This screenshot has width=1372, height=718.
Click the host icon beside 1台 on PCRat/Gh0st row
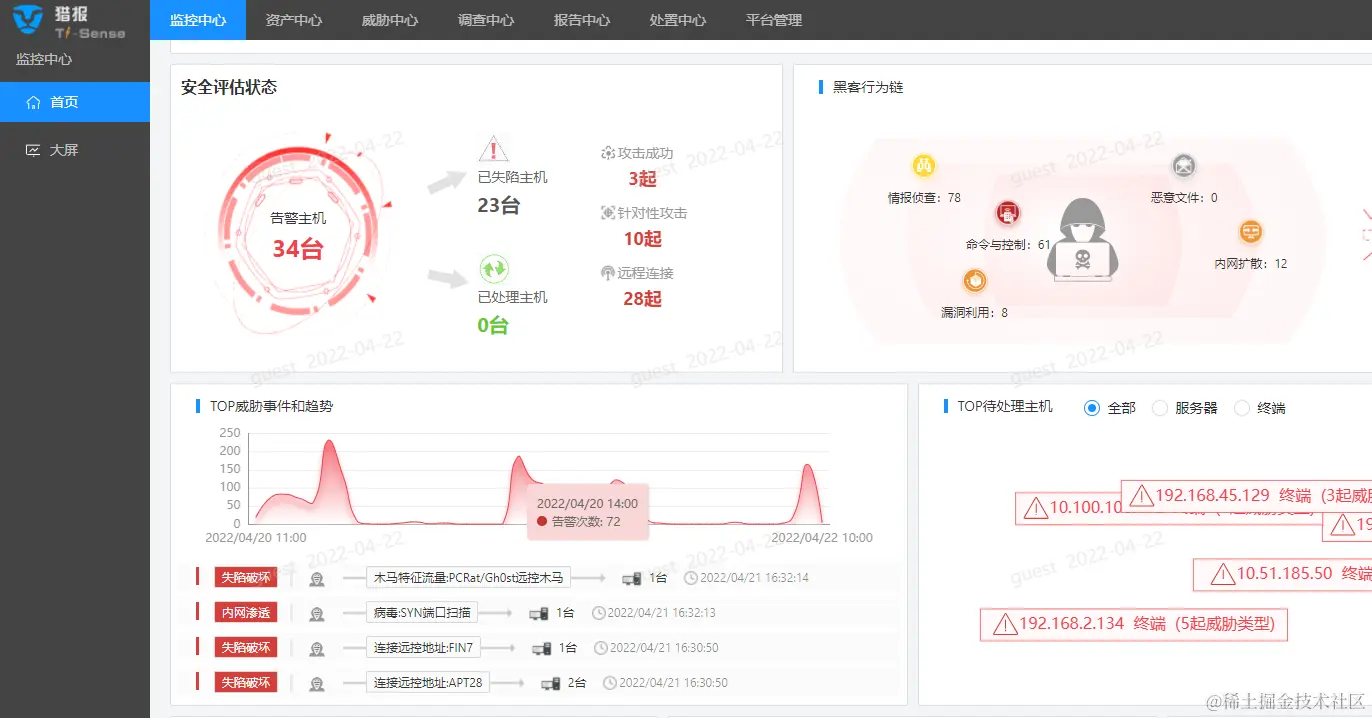(631, 578)
